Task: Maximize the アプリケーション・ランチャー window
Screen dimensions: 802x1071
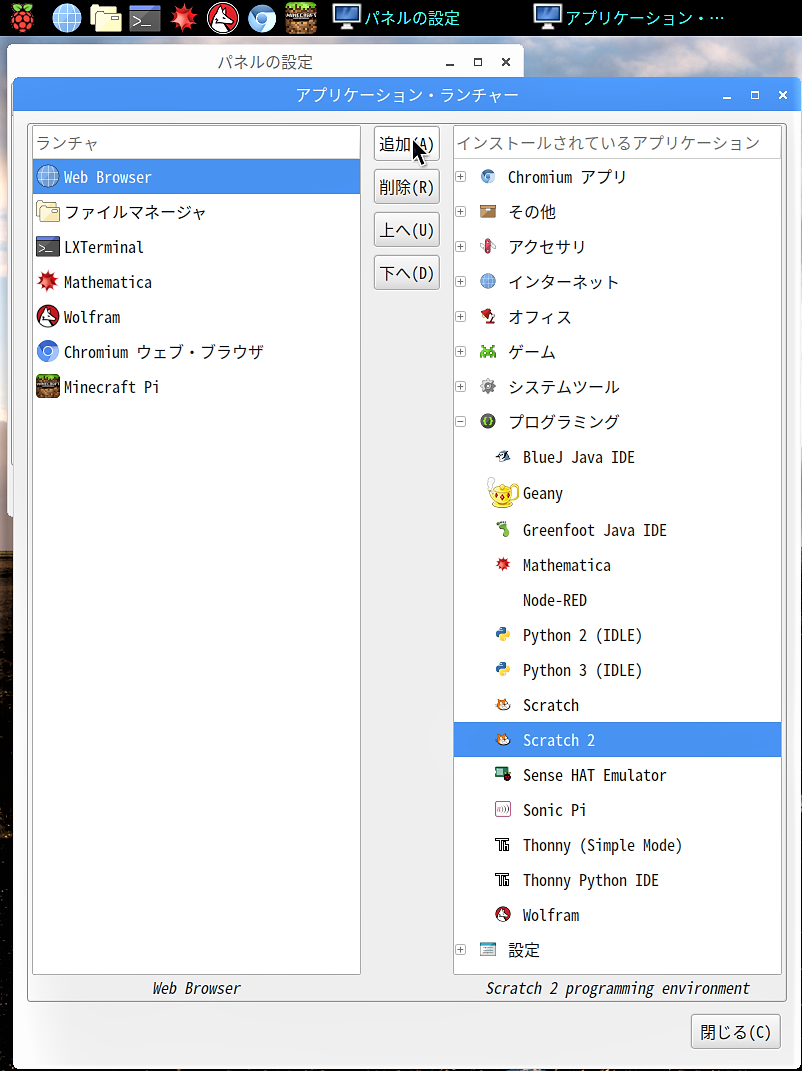Action: point(755,96)
